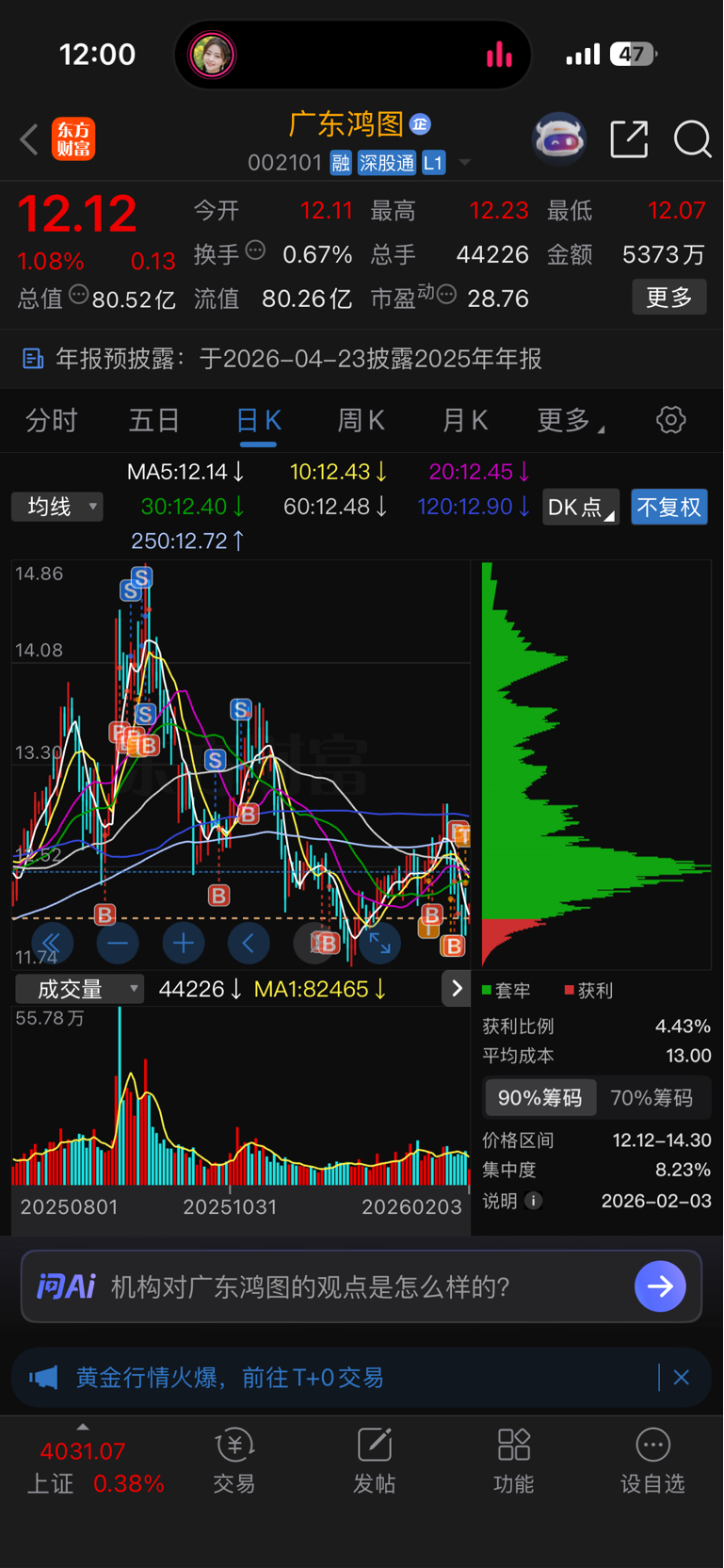
Task: Open the 黄金行情火爆 T+0 link
Action: coord(230,1378)
